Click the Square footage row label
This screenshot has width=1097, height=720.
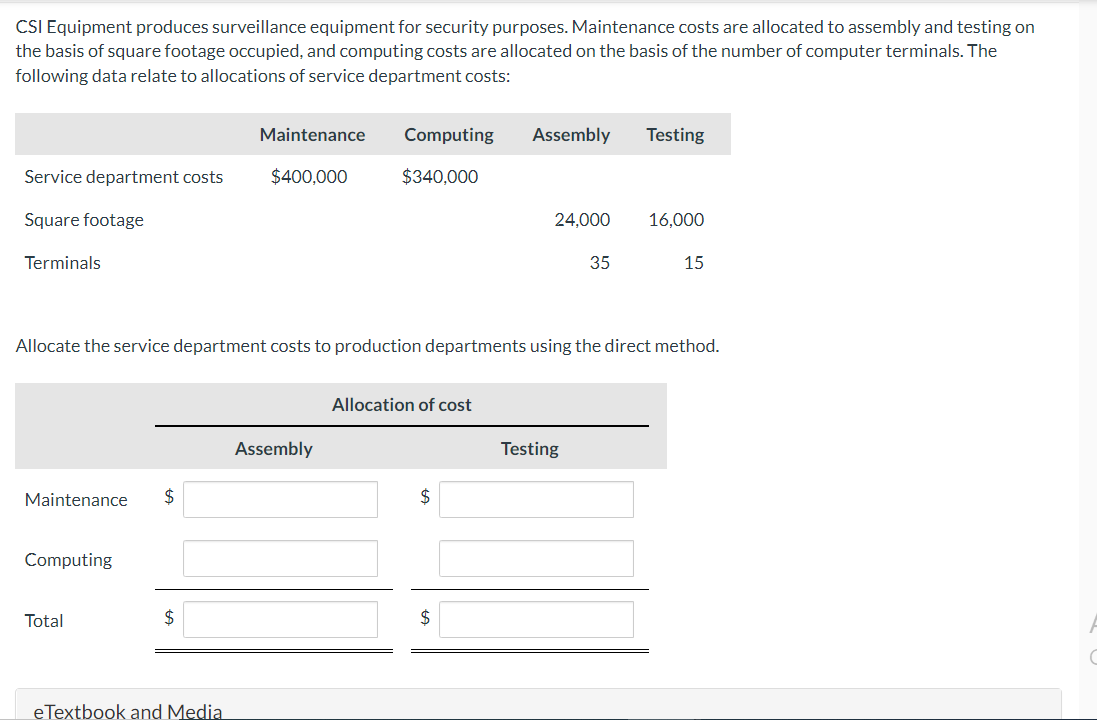click(x=84, y=220)
